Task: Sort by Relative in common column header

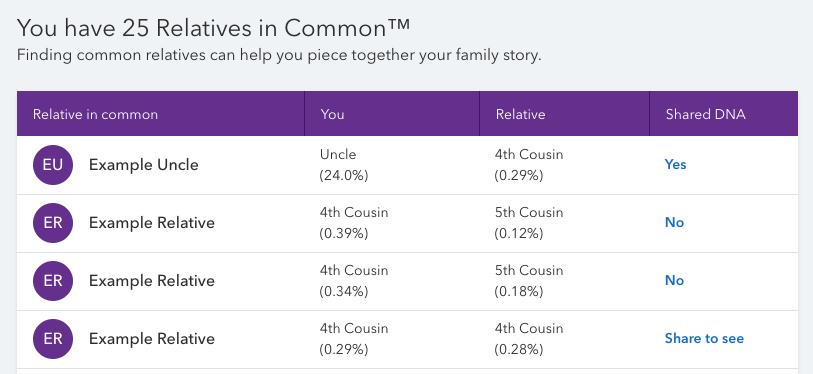Action: pyautogui.click(x=95, y=114)
